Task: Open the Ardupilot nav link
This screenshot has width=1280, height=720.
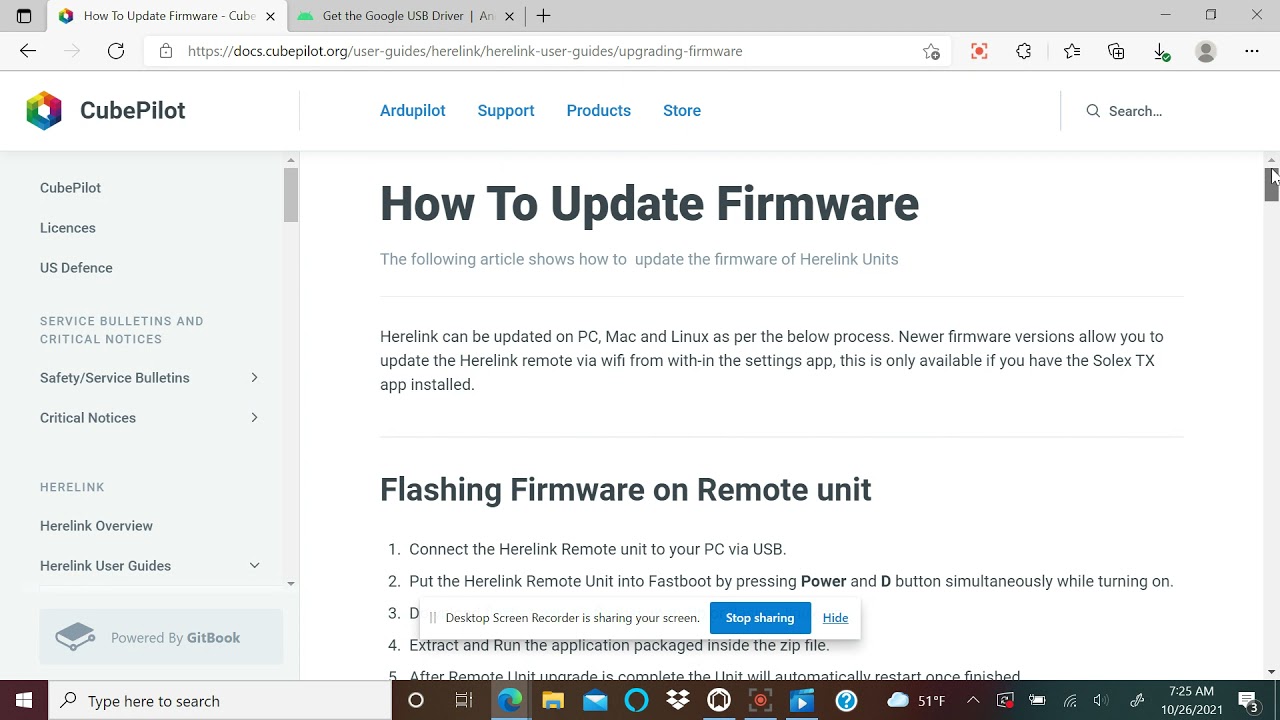Action: [412, 111]
